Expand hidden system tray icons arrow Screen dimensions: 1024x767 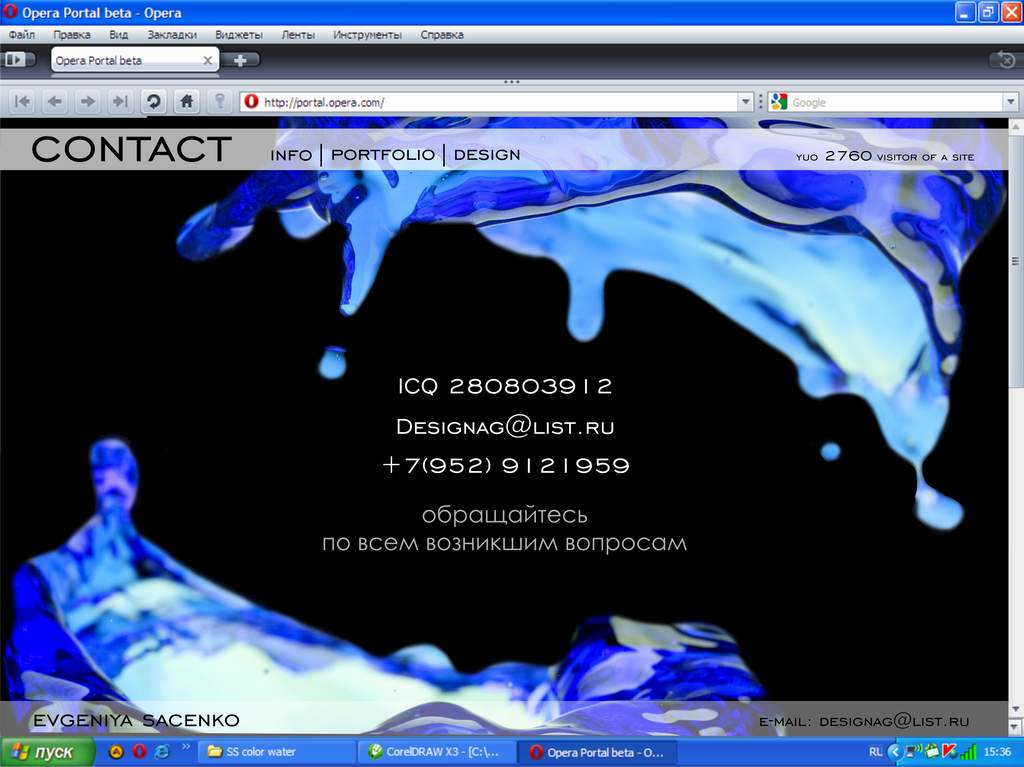[x=894, y=752]
